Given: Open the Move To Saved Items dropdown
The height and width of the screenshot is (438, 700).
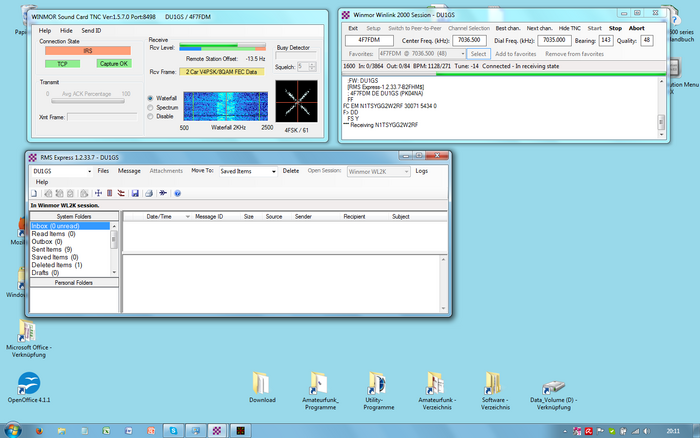Looking at the screenshot, I should click(273, 171).
